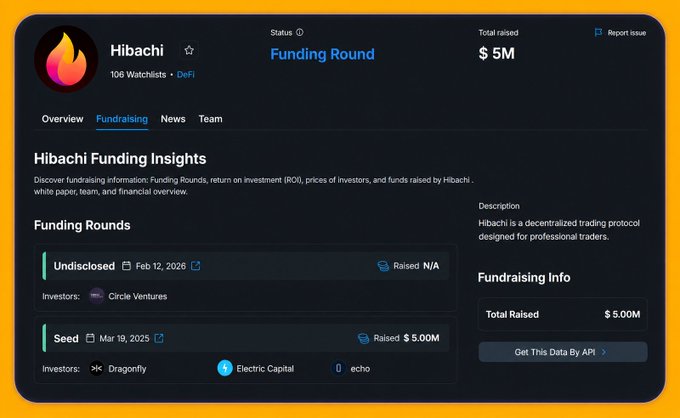
Task: Open Circle Ventures investor name
Action: [x=137, y=296]
